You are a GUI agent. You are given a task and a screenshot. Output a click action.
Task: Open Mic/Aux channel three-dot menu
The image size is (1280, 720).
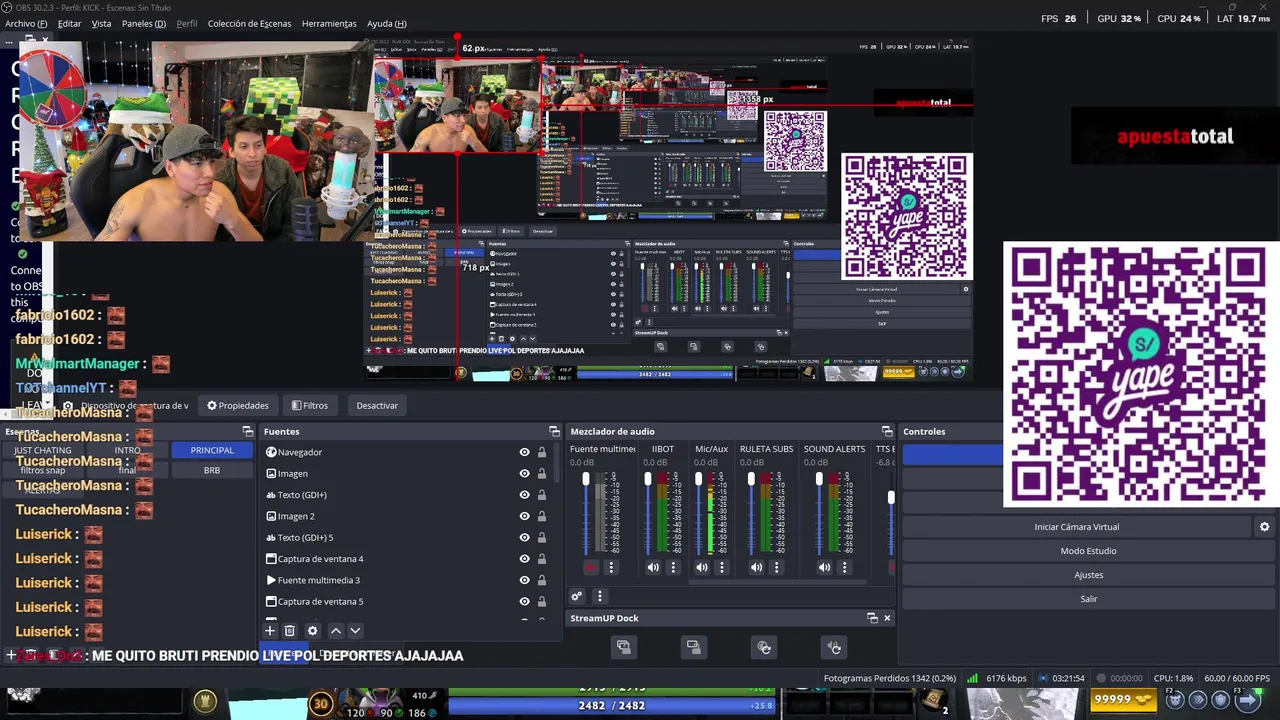(722, 567)
